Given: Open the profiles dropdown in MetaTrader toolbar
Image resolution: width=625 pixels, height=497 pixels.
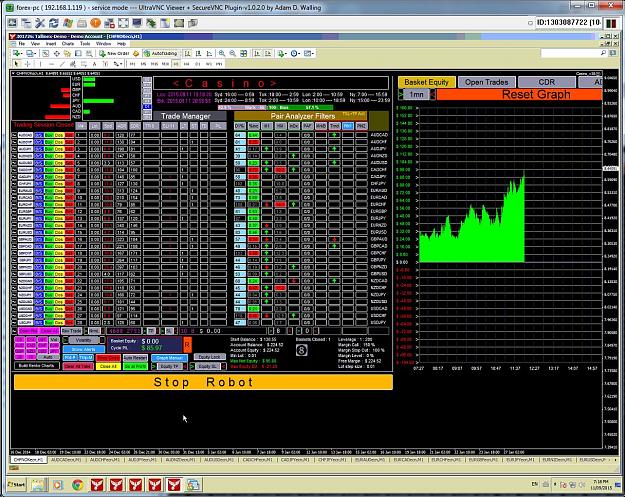Looking at the screenshot, I should coord(31,53).
